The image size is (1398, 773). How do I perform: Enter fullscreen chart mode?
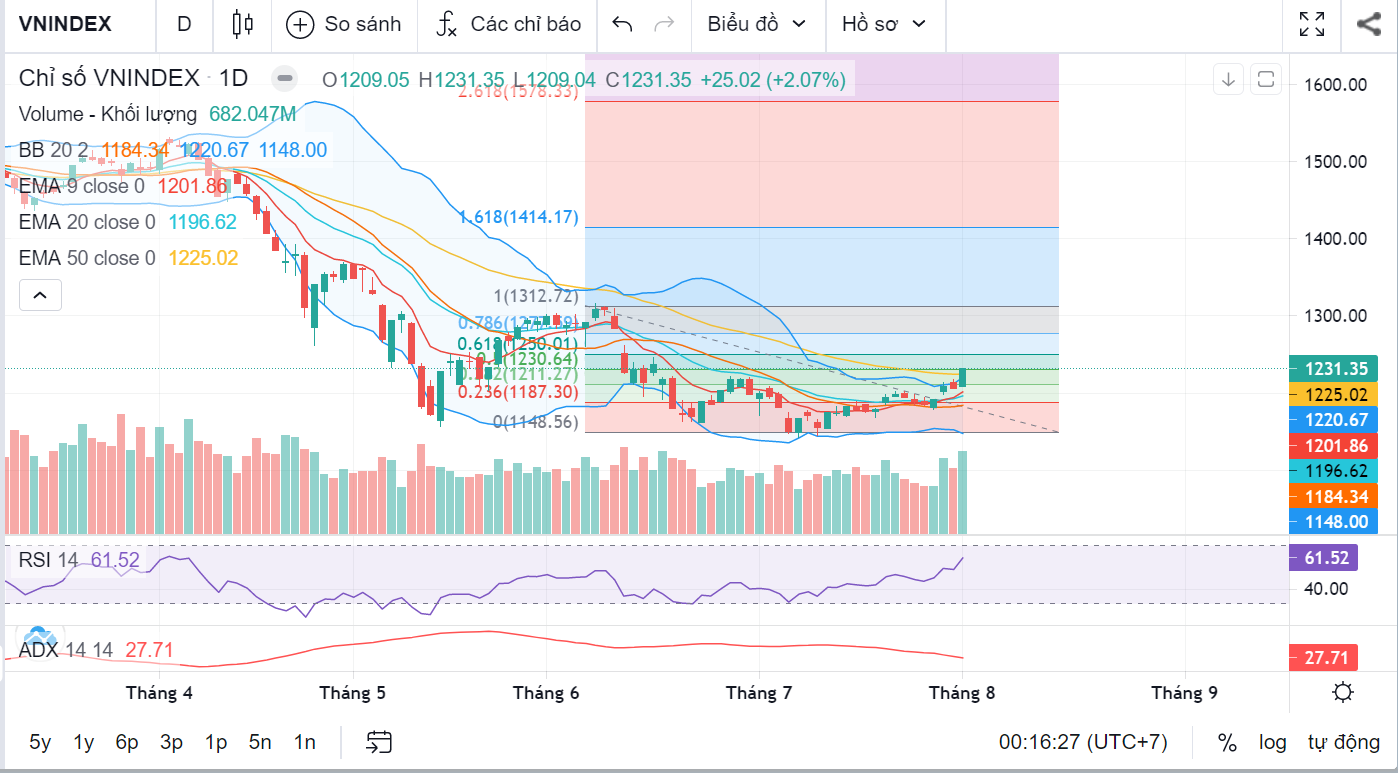(1312, 25)
